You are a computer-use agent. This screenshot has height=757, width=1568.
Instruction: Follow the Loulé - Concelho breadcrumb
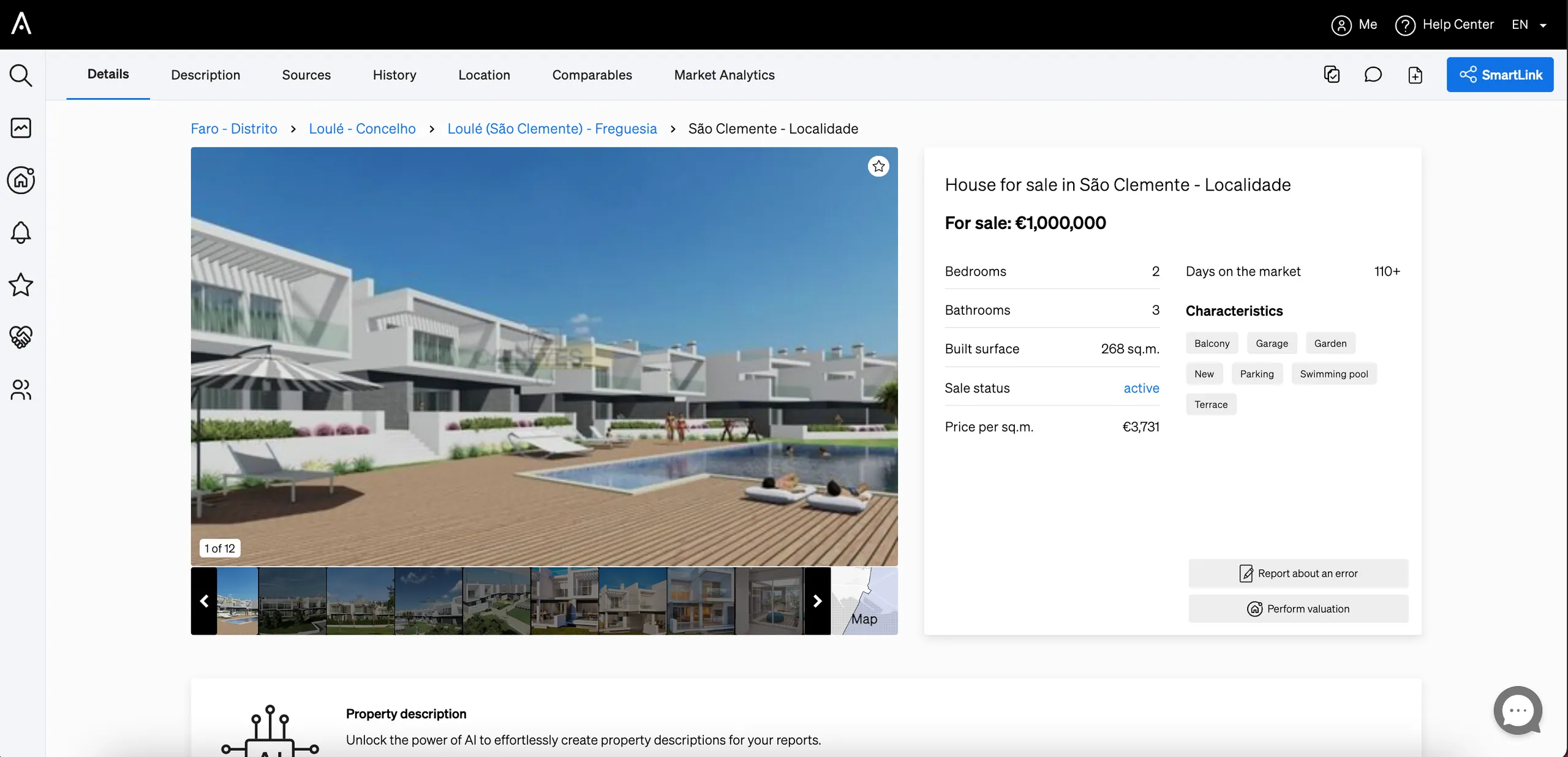tap(362, 129)
